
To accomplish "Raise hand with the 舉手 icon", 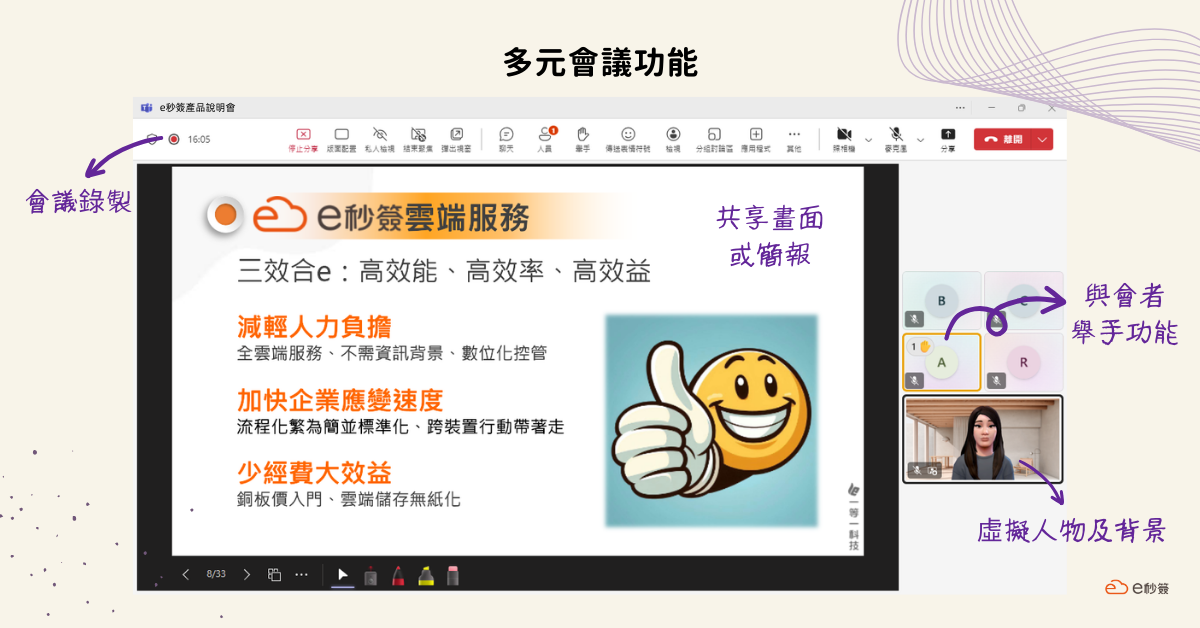I will [x=583, y=134].
